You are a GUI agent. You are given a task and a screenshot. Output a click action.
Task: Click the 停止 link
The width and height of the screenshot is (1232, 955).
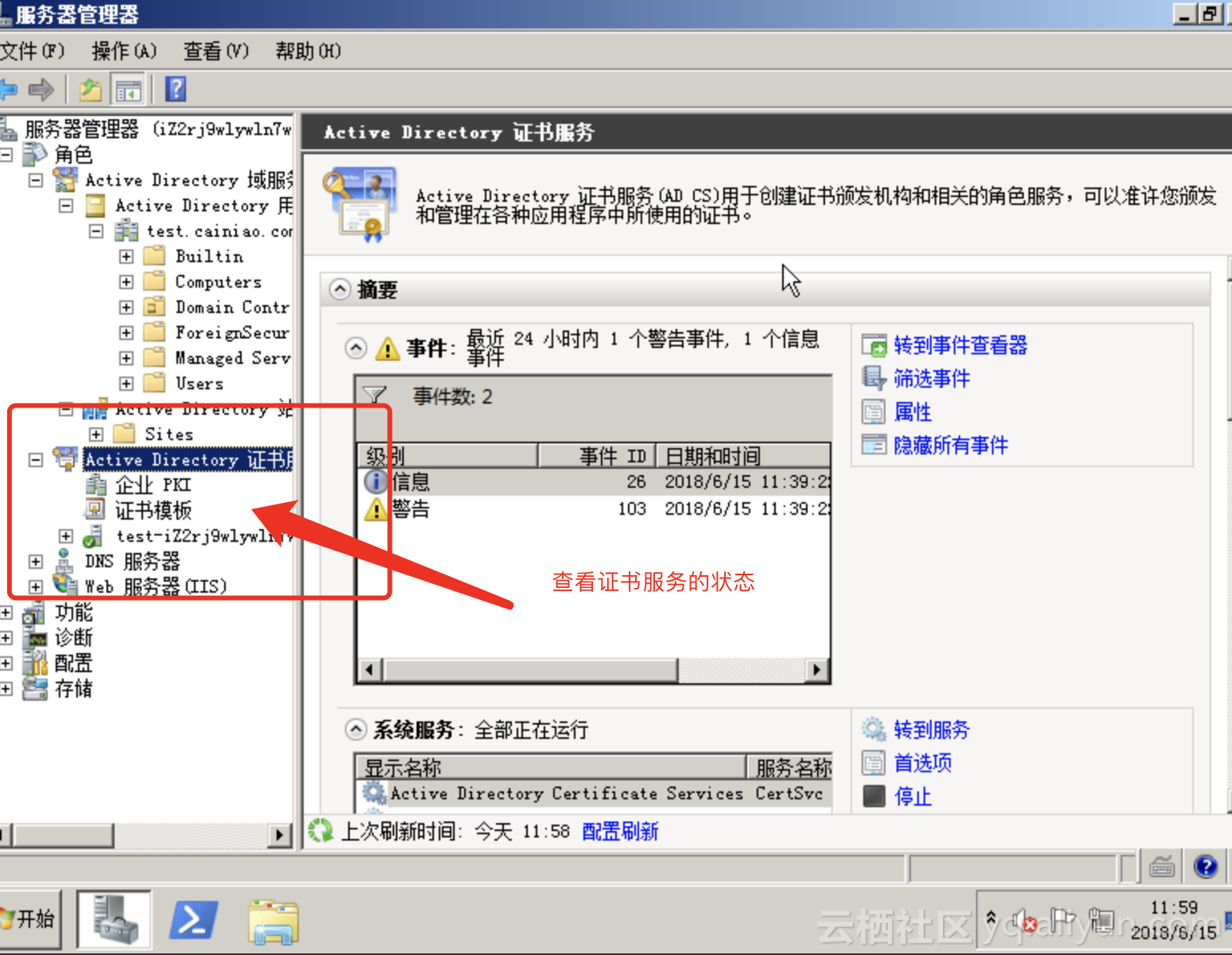click(x=912, y=796)
